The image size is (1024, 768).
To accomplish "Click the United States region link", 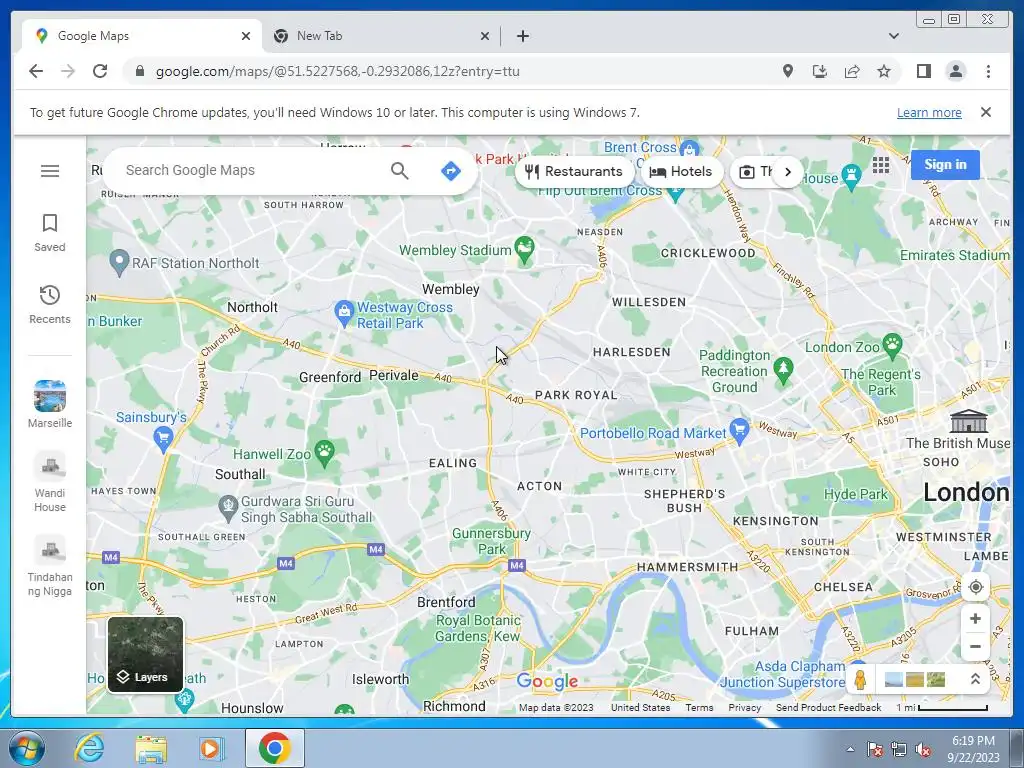I will coord(640,707).
